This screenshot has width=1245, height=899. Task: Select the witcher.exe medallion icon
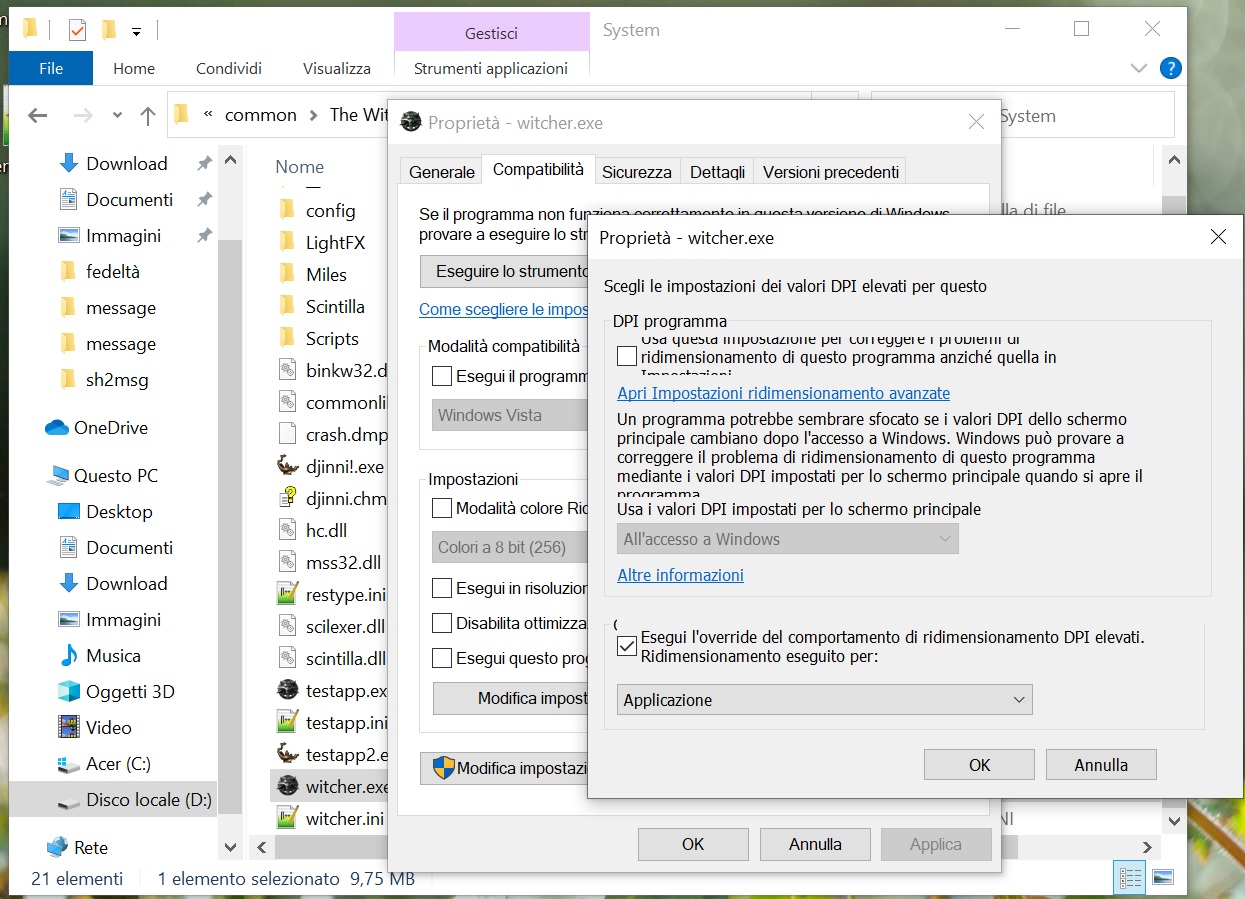[x=288, y=786]
